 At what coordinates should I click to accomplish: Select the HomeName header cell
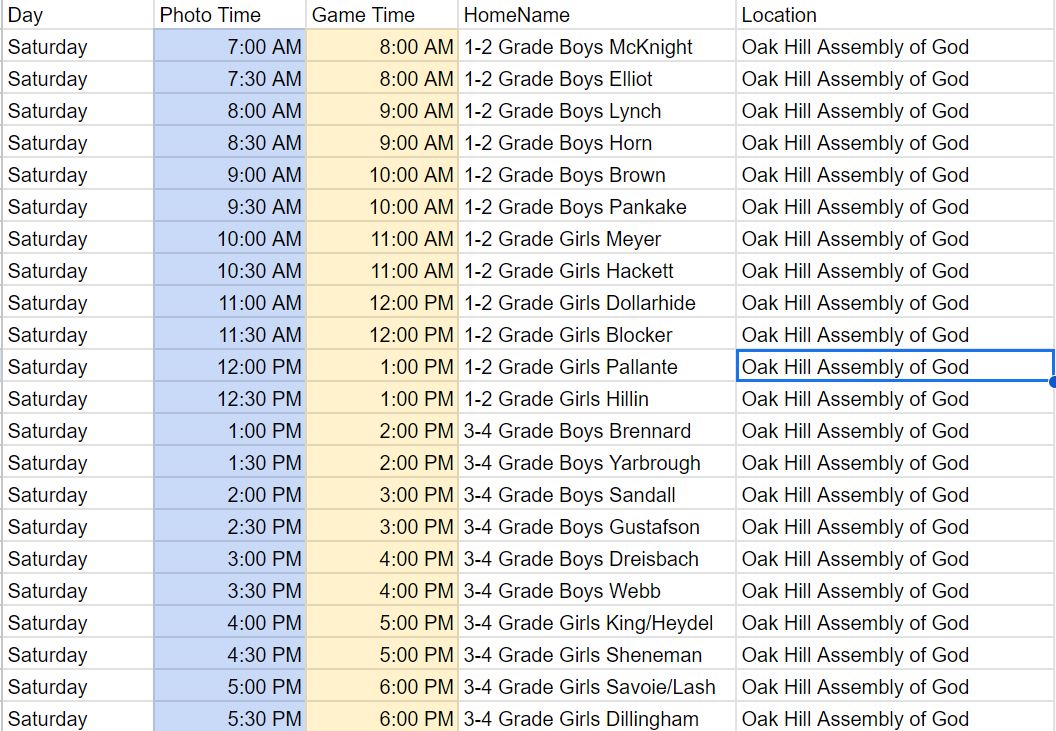point(597,15)
